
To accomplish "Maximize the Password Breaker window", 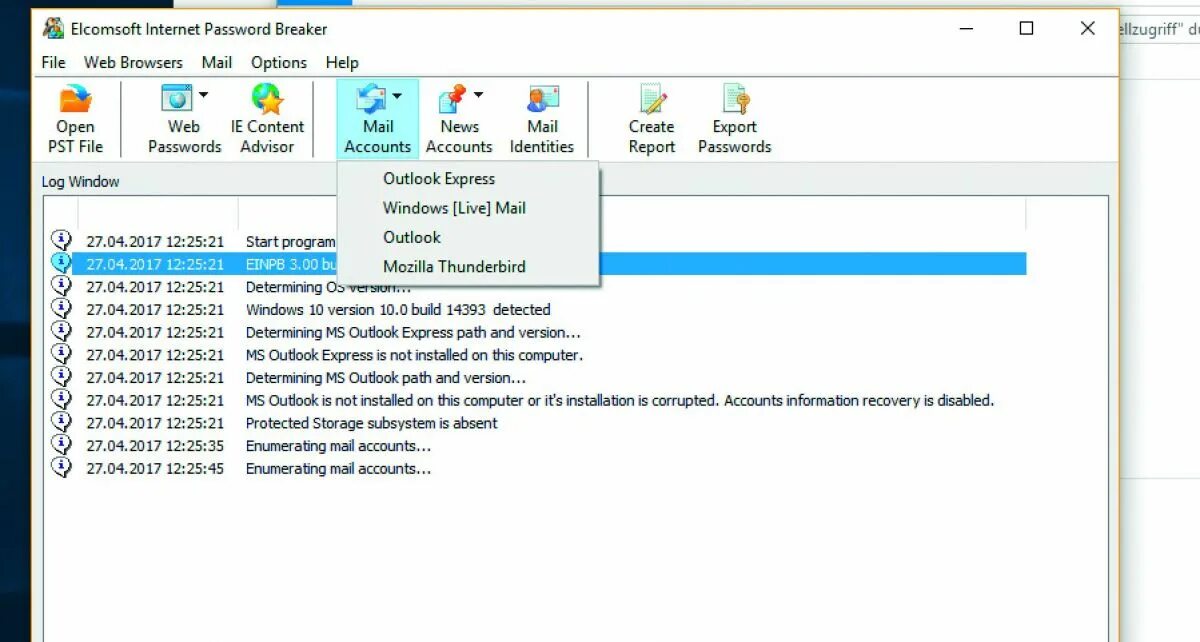I will (x=1026, y=29).
